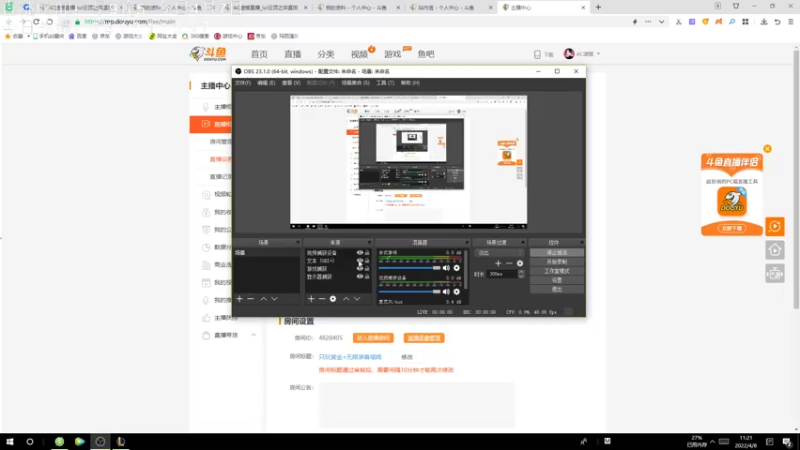
Task: Remove selected scene with scenes minus icon
Action: point(251,299)
